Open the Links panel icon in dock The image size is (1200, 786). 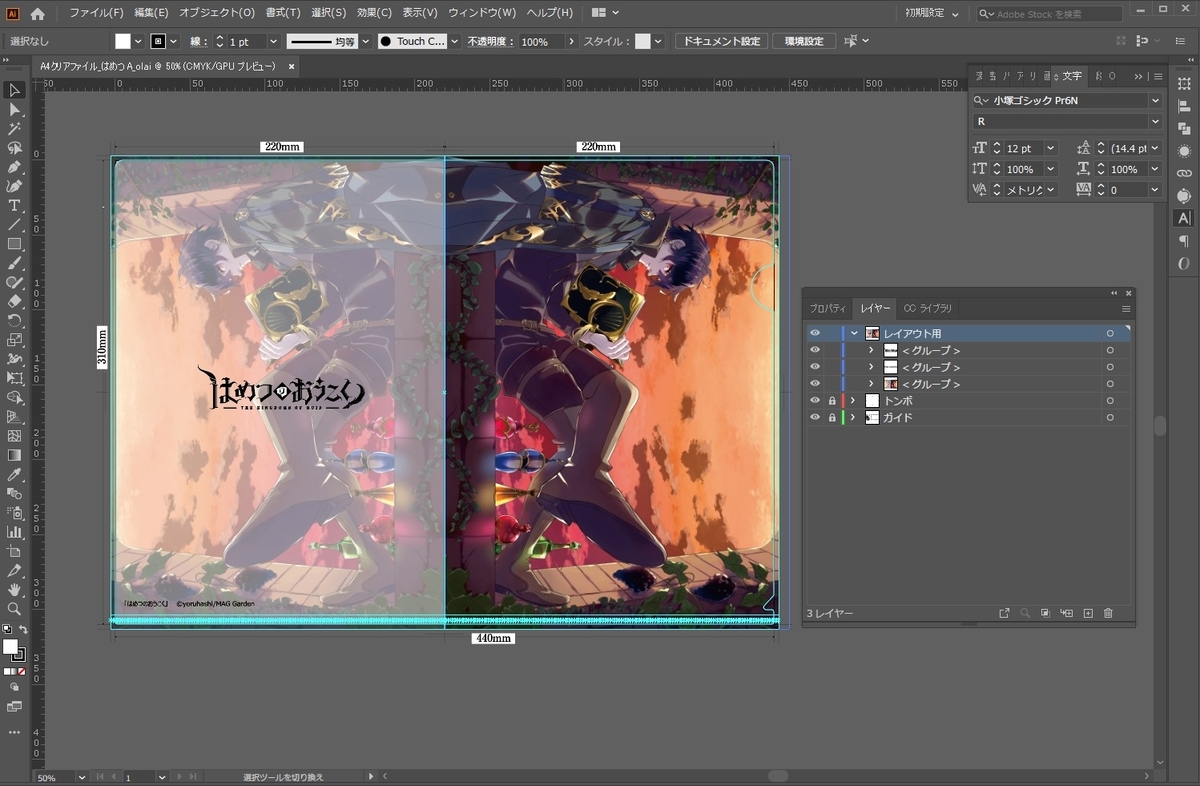coord(1184,173)
